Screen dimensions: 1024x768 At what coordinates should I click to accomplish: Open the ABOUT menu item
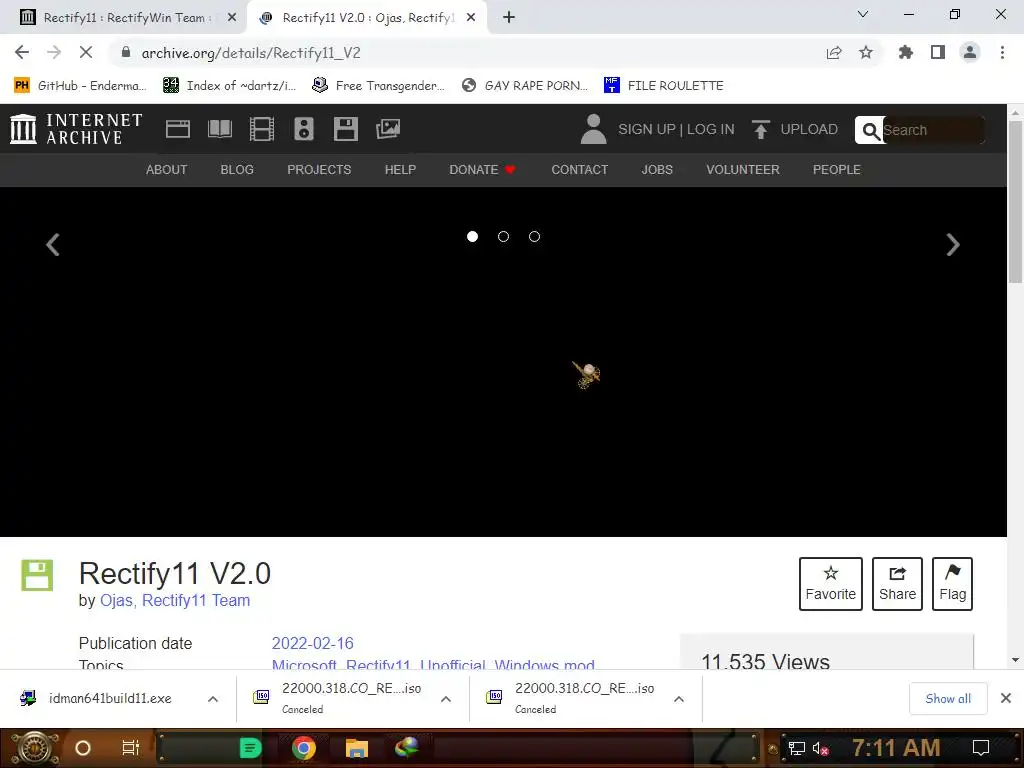[x=167, y=170]
